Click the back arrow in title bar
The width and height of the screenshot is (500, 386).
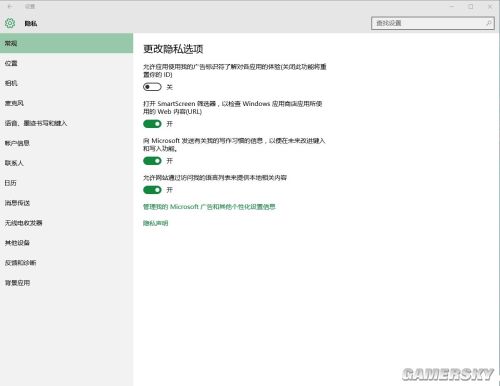click(x=10, y=6)
